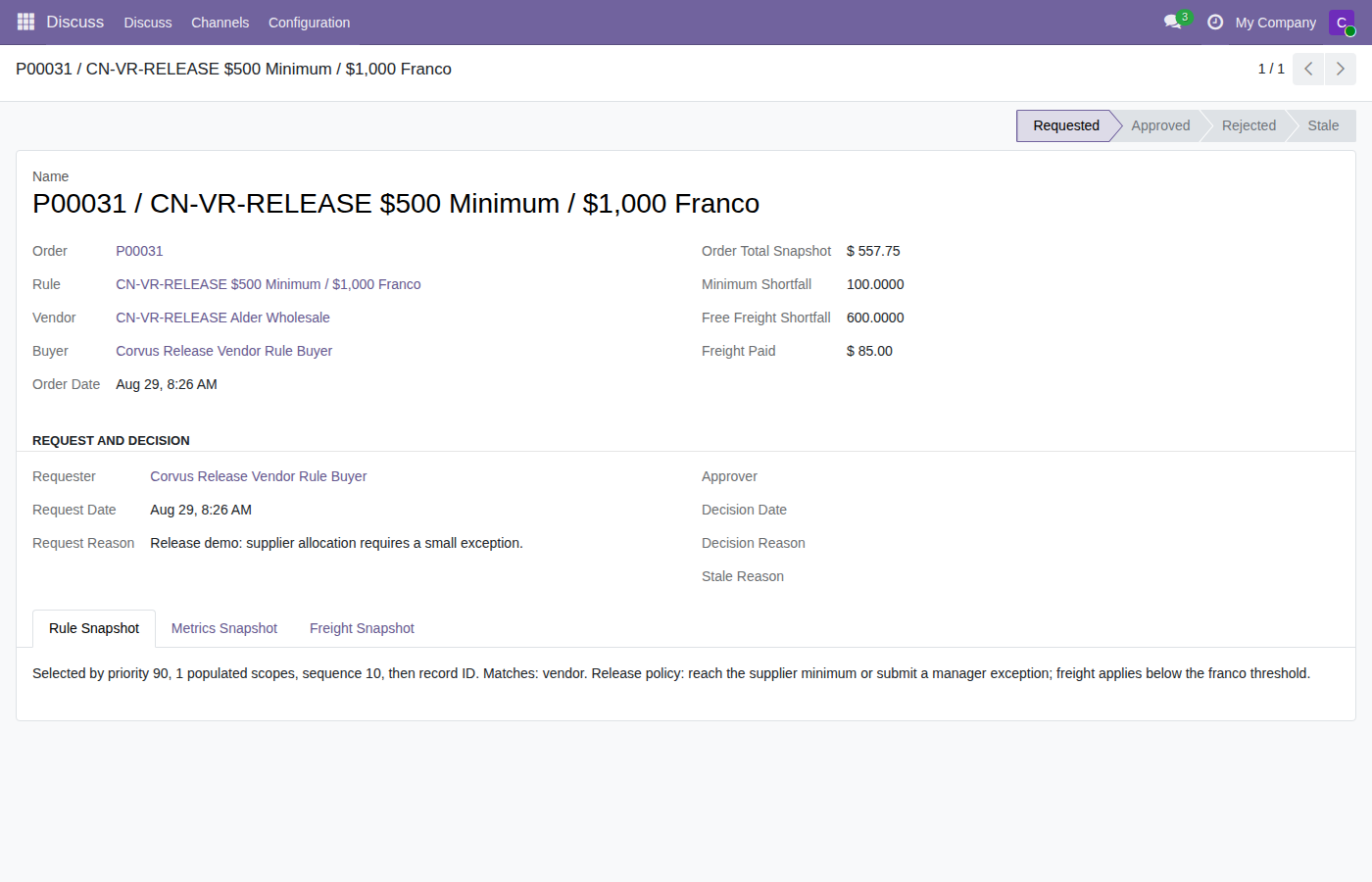
Task: Switch to Freight Snapshot tab
Action: [362, 628]
